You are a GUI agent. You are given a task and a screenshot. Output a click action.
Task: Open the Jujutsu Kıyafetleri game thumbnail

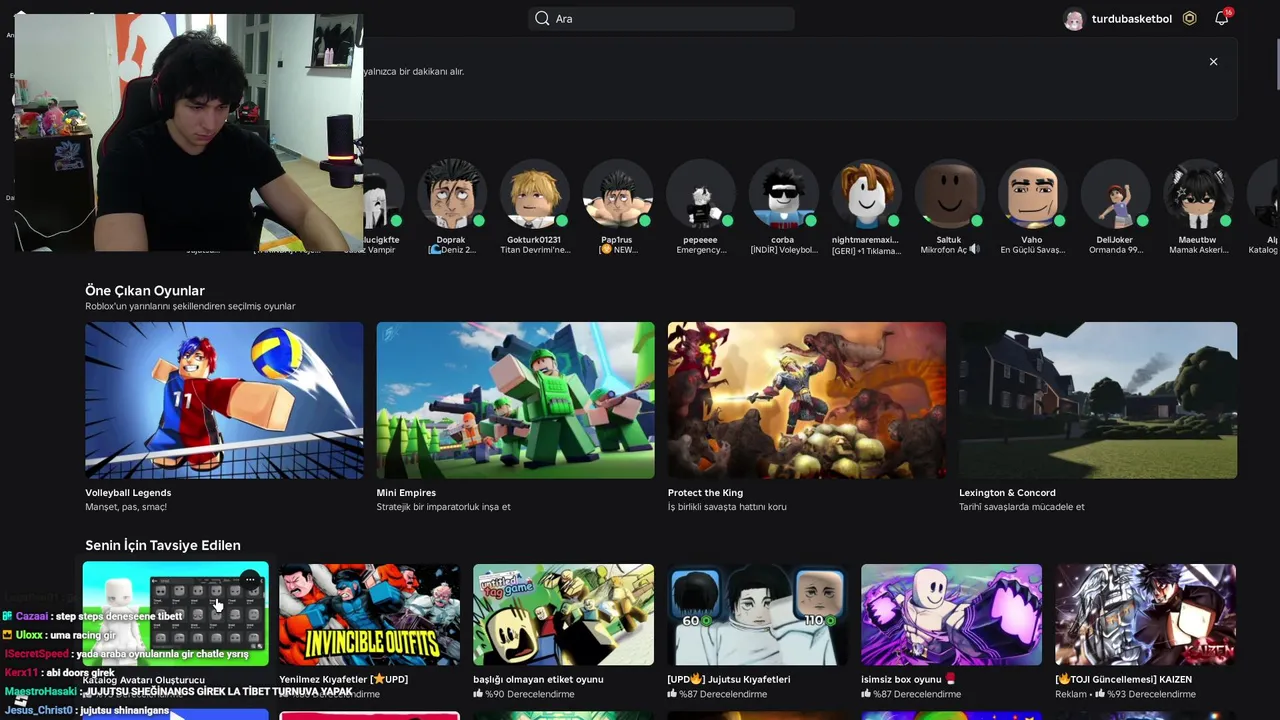pyautogui.click(x=757, y=614)
